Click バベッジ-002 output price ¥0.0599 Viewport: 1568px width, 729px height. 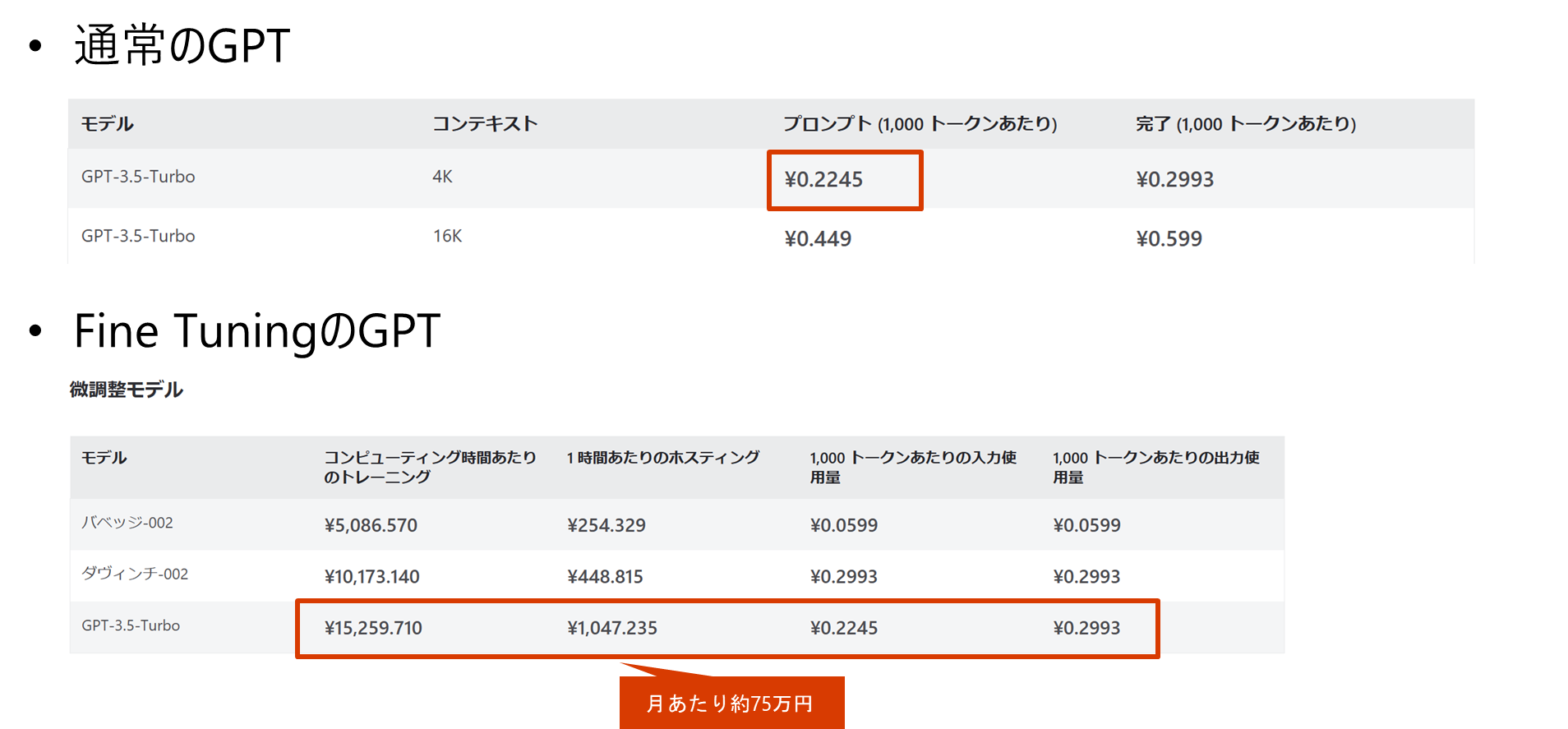click(x=1086, y=525)
